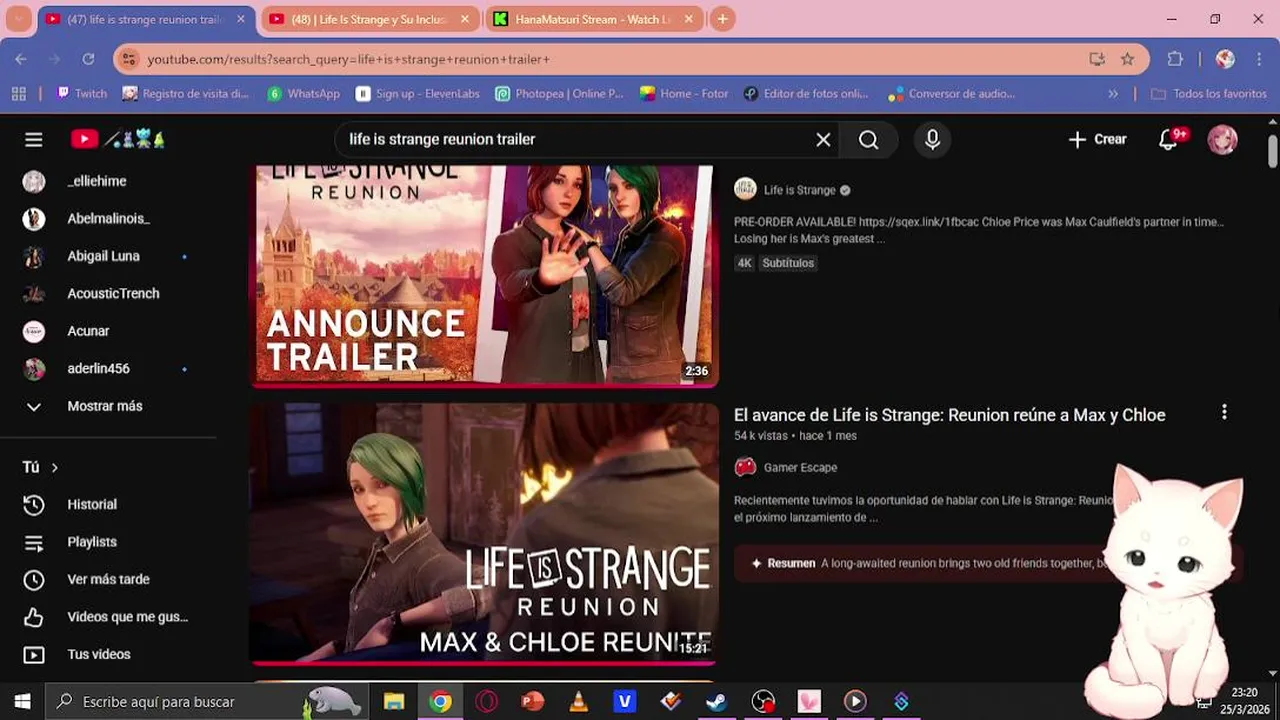
Task: Open the Chrome three-dot menu
Action: click(x=1258, y=59)
